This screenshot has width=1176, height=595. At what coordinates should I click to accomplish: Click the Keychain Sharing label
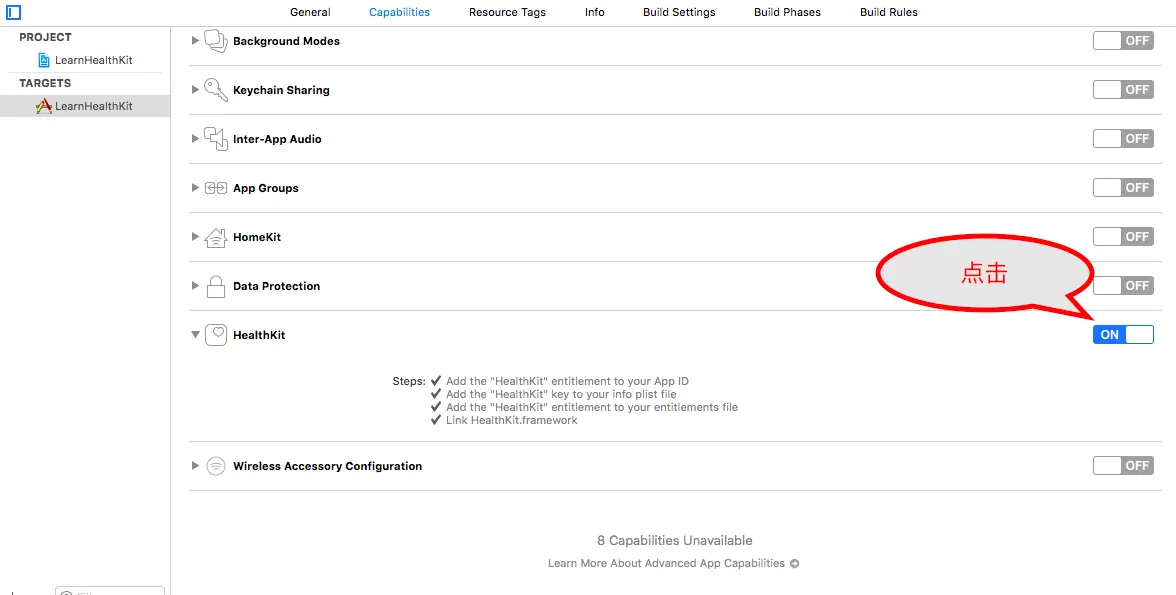tap(281, 90)
